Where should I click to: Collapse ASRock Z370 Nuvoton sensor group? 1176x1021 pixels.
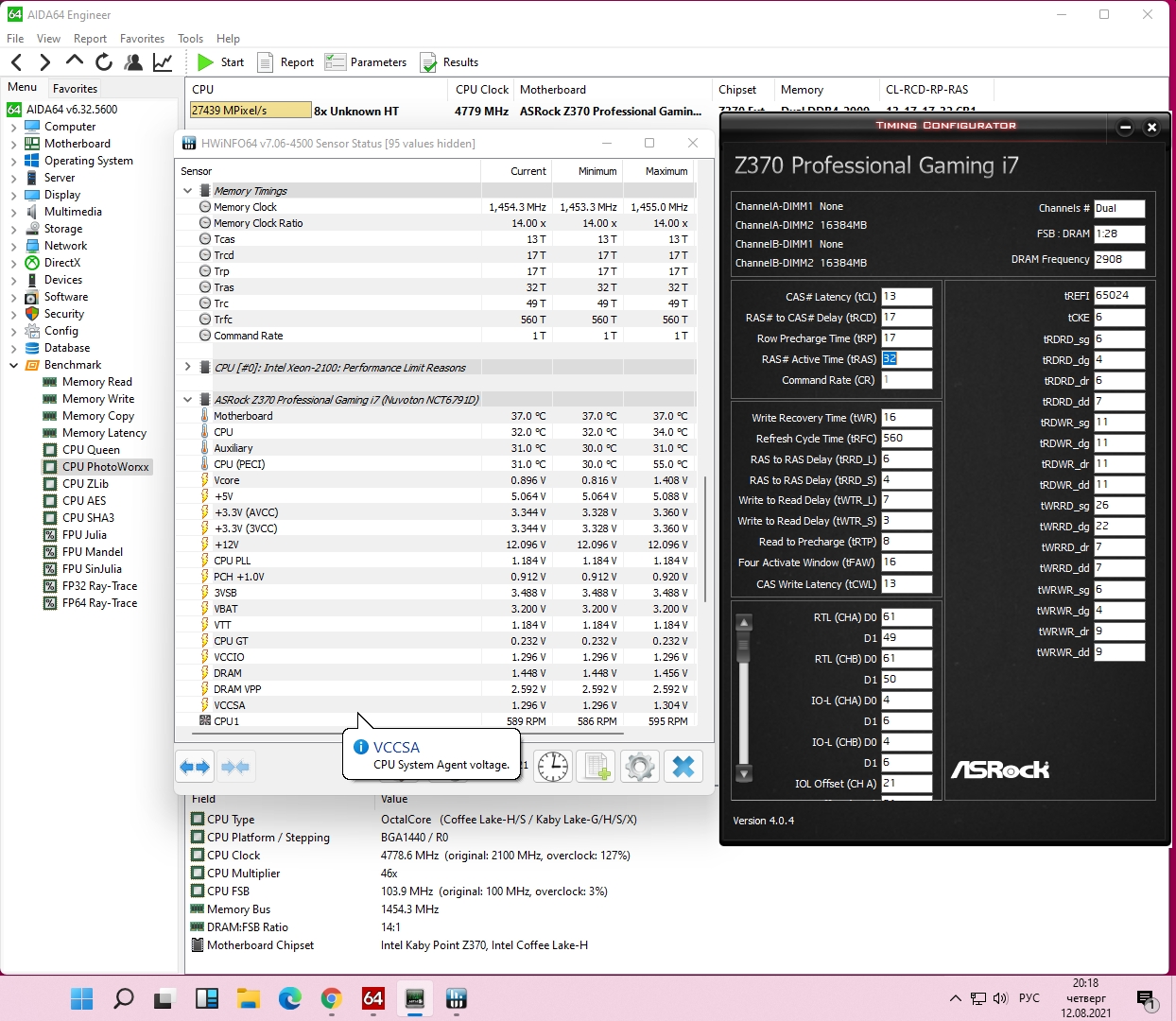click(x=187, y=400)
